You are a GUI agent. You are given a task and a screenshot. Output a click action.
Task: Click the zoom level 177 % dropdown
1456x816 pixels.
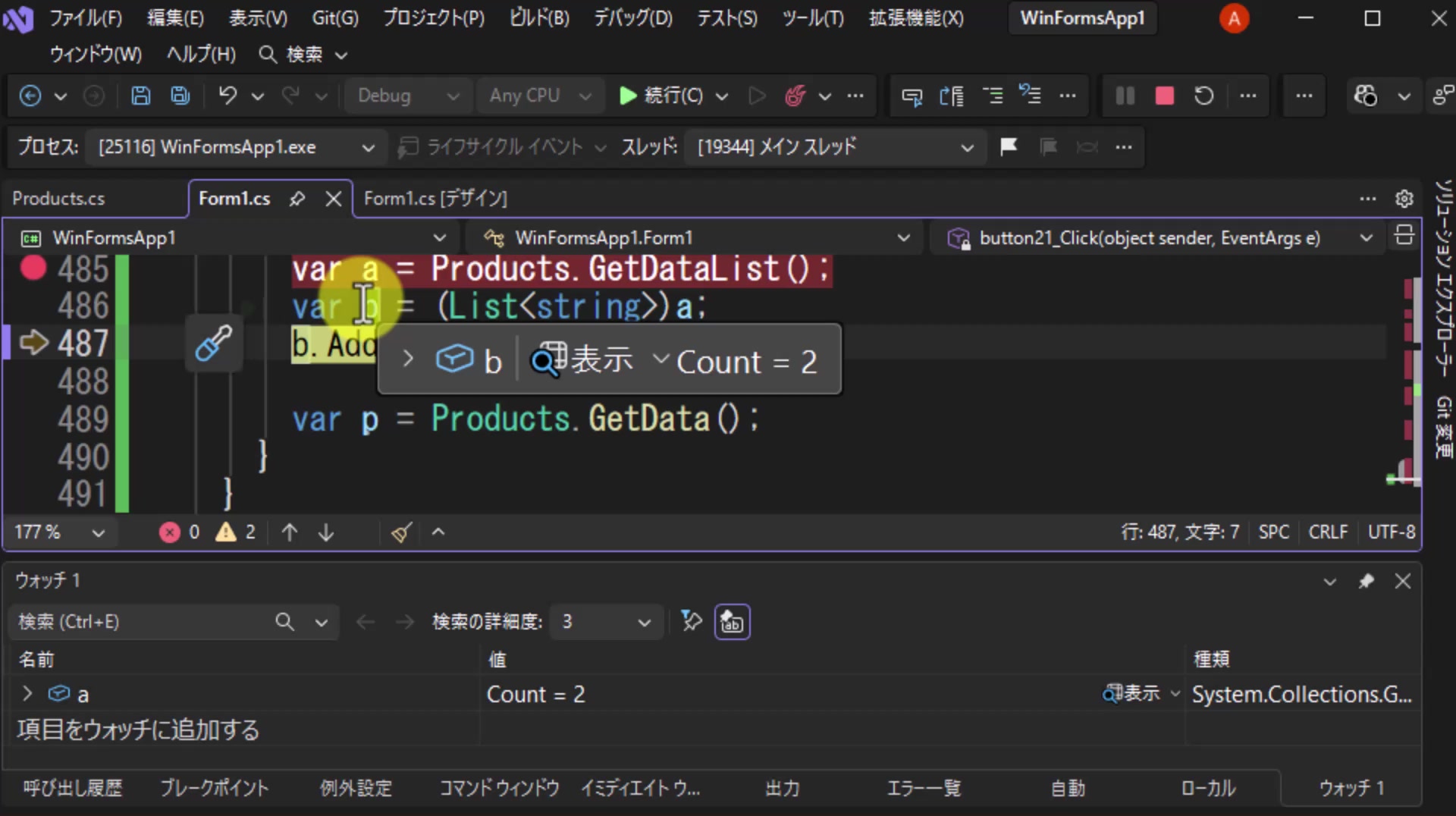[x=59, y=532]
